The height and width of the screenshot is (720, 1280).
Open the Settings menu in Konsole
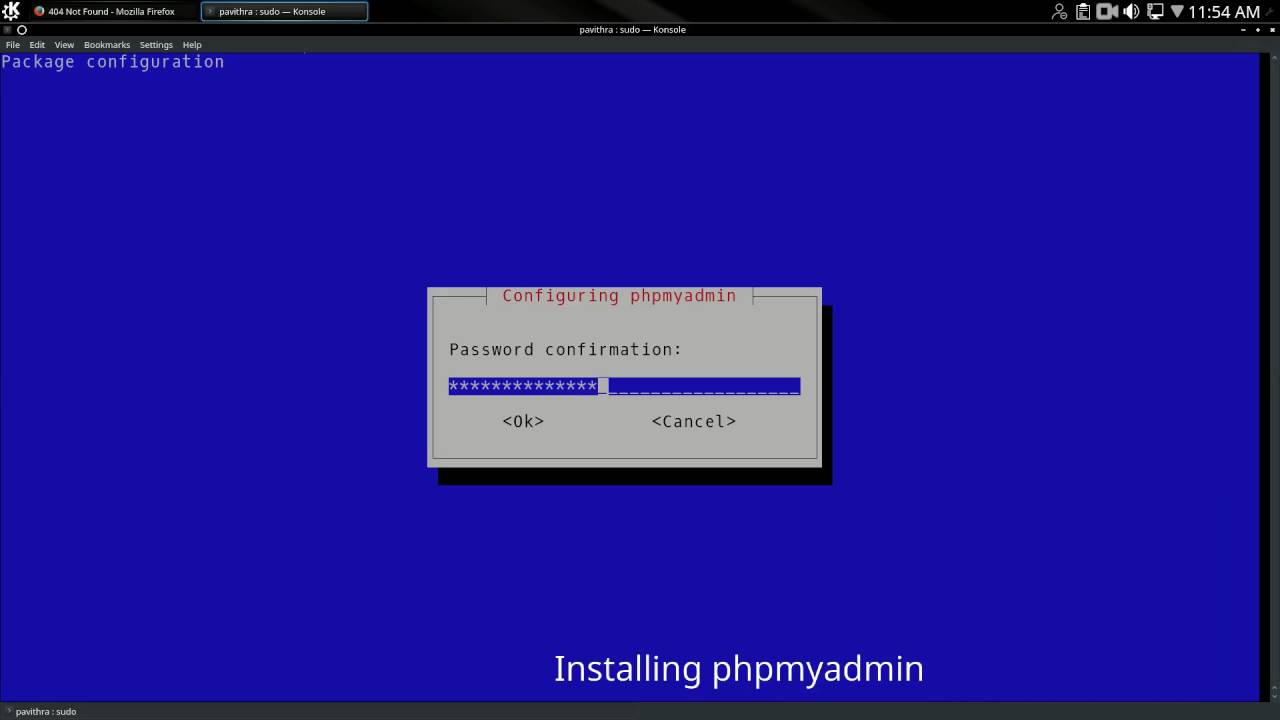coord(156,45)
